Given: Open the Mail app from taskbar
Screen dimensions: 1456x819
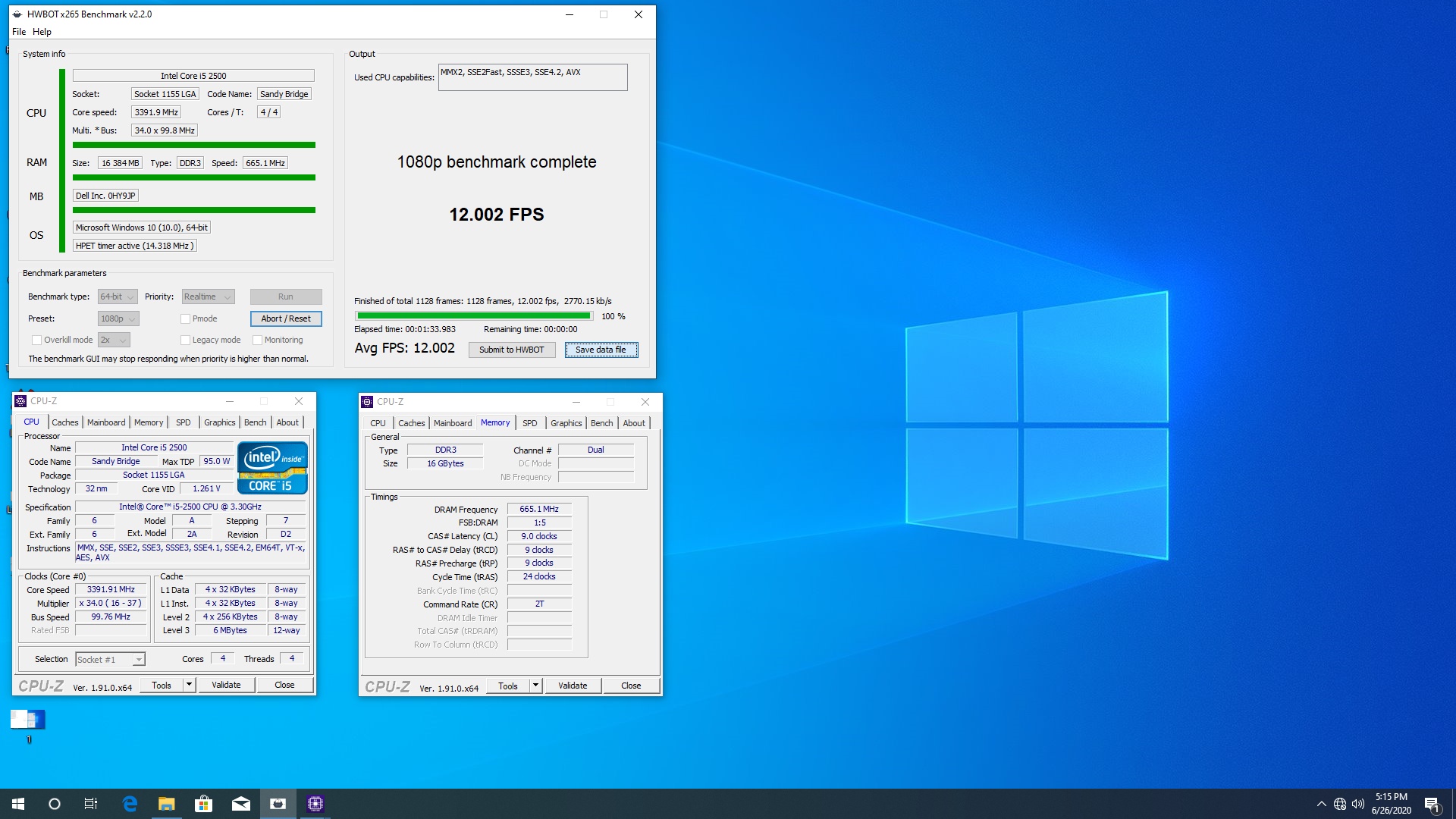Looking at the screenshot, I should tap(240, 804).
